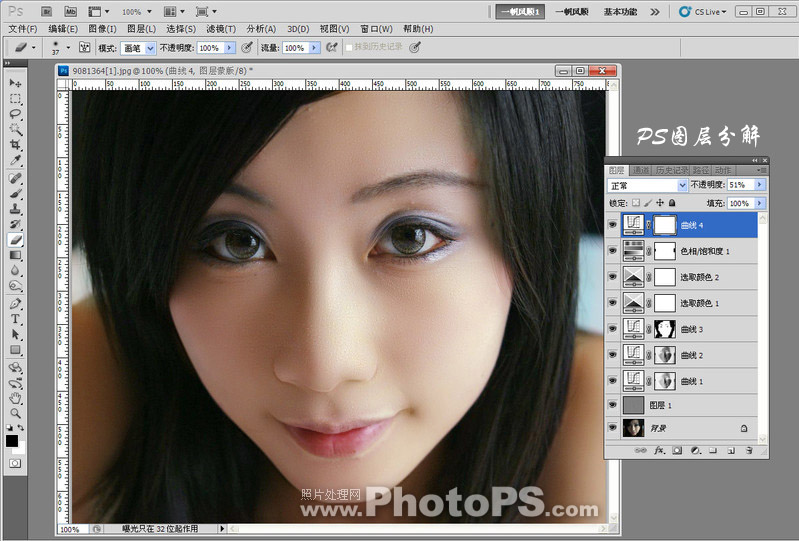Select the 曲线 3 layer mask thumbnail
This screenshot has width=799, height=541.
tap(665, 329)
